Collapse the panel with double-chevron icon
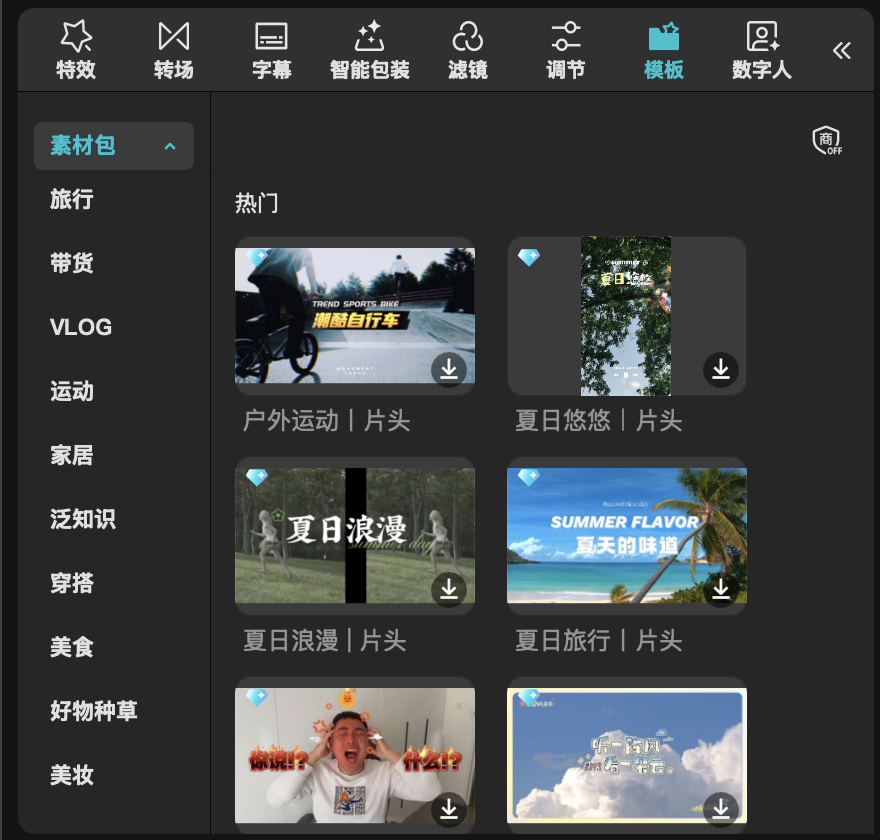Image resolution: width=880 pixels, height=840 pixels. 841,51
